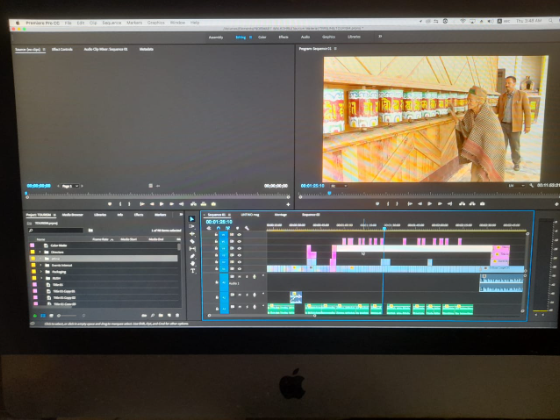This screenshot has width=560, height=420.
Task: Select the Type tool in tools panel
Action: click(192, 271)
